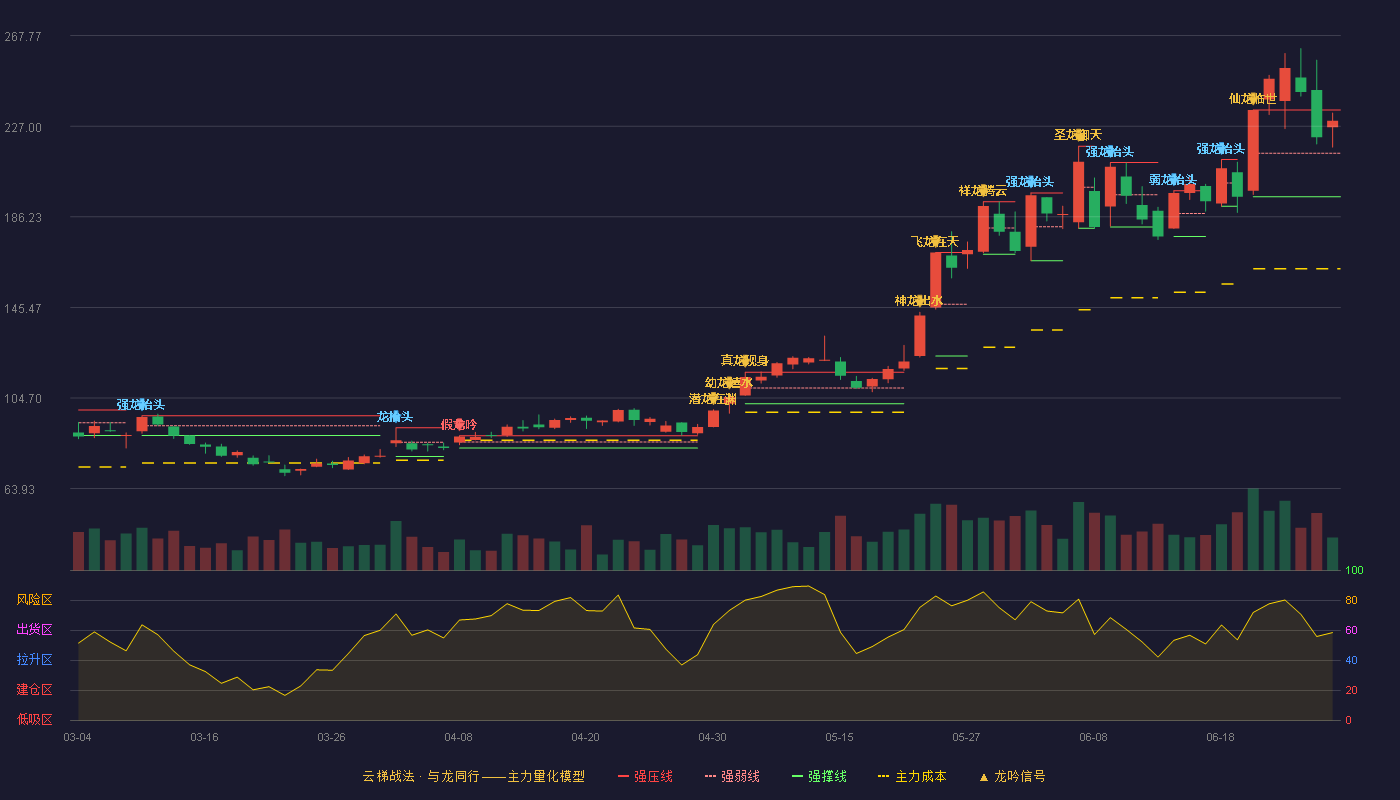Image resolution: width=1400 pixels, height=800 pixels.
Task: Click the 仙龙临世 signal marker
Action: [x=1253, y=98]
